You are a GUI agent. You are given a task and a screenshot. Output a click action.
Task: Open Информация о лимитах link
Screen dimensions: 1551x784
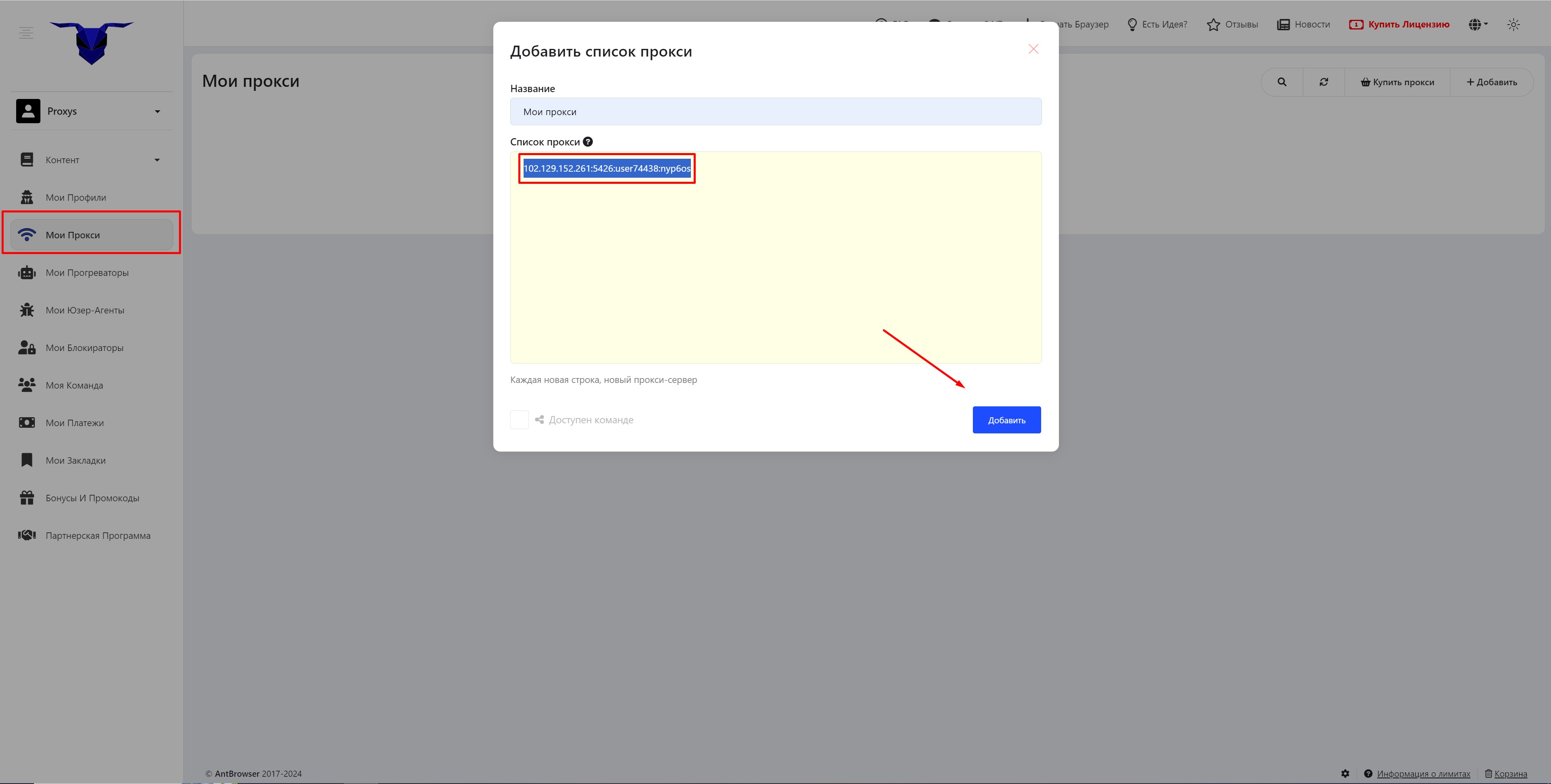pos(1423,774)
